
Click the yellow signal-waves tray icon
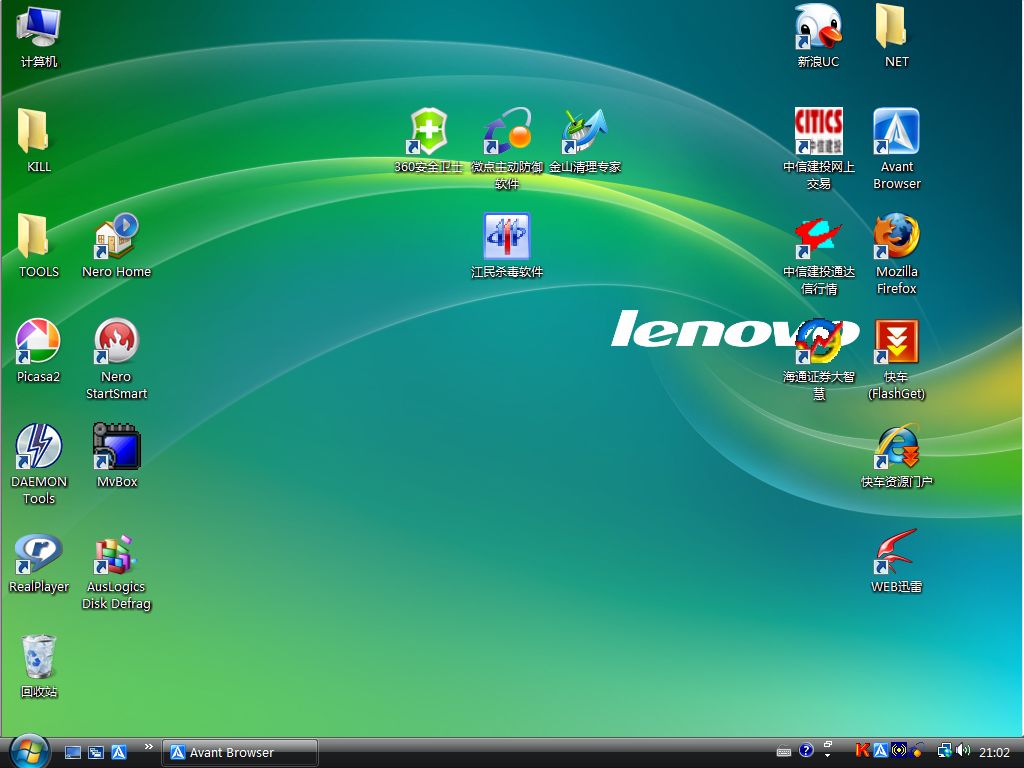pyautogui.click(x=899, y=751)
